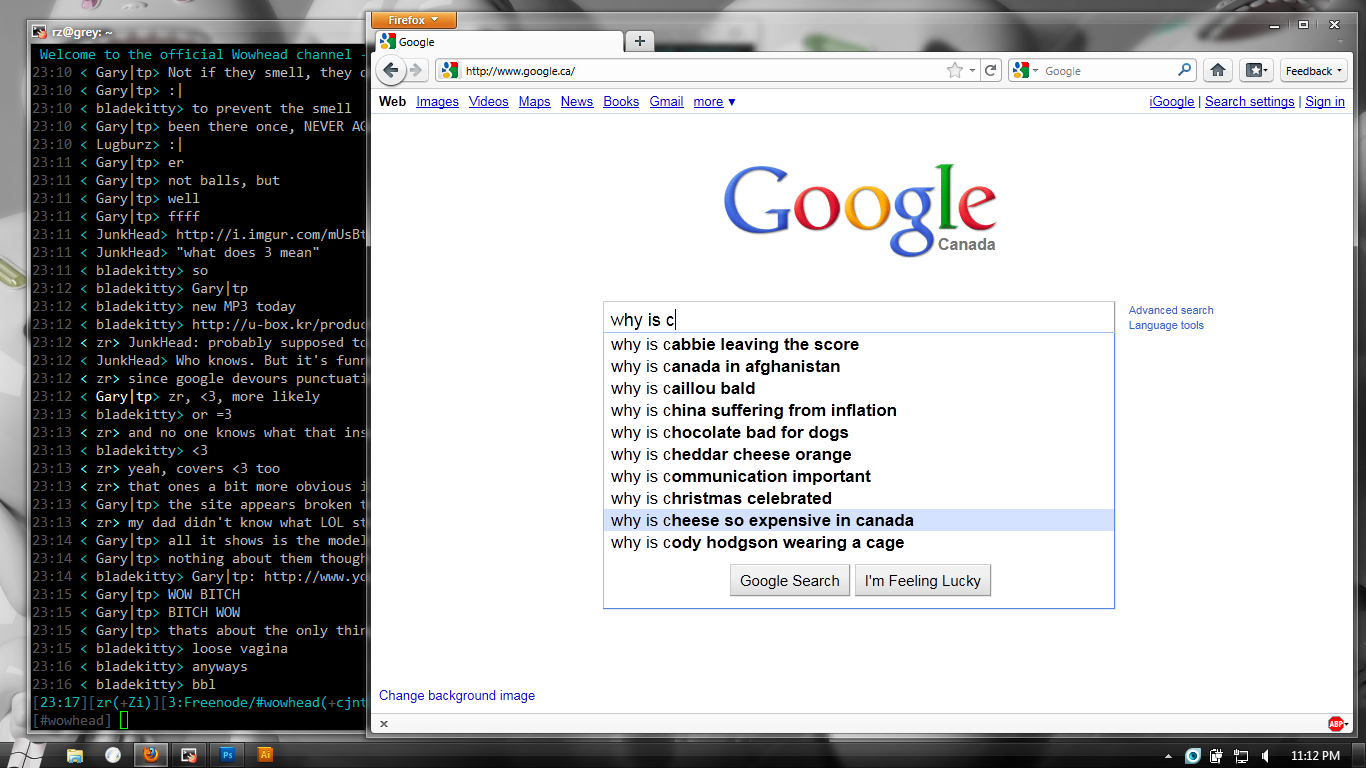
Task: Open Gmail from the top bar
Action: click(666, 101)
